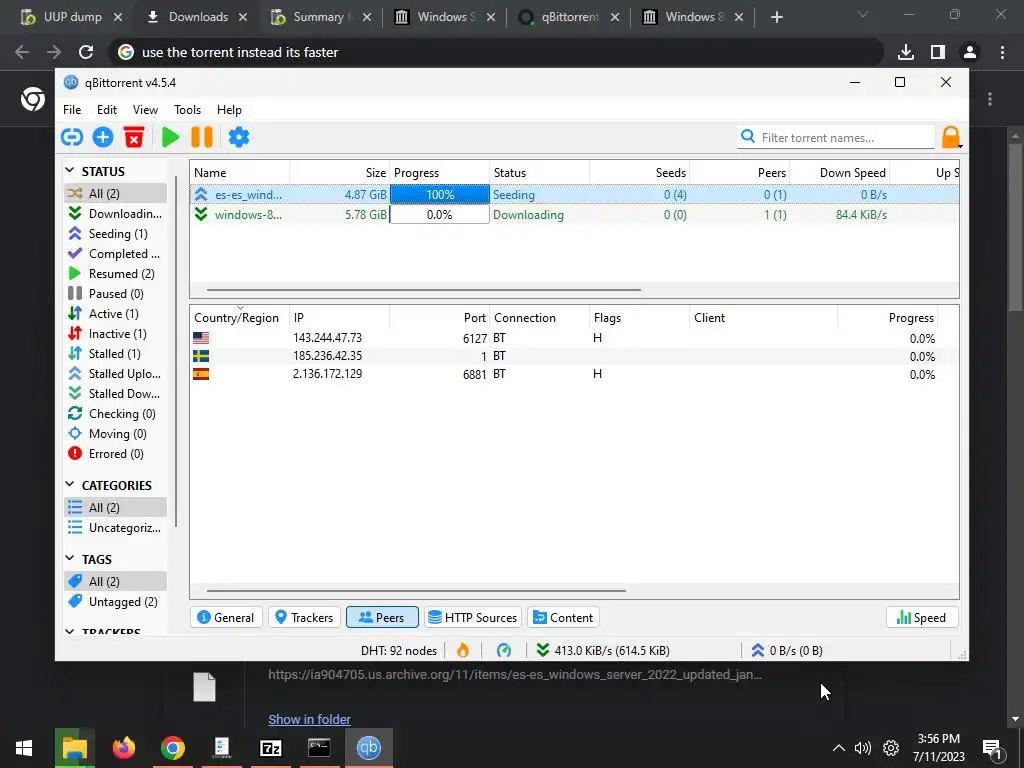
Task: Click the green Resume play icon
Action: (x=170, y=137)
